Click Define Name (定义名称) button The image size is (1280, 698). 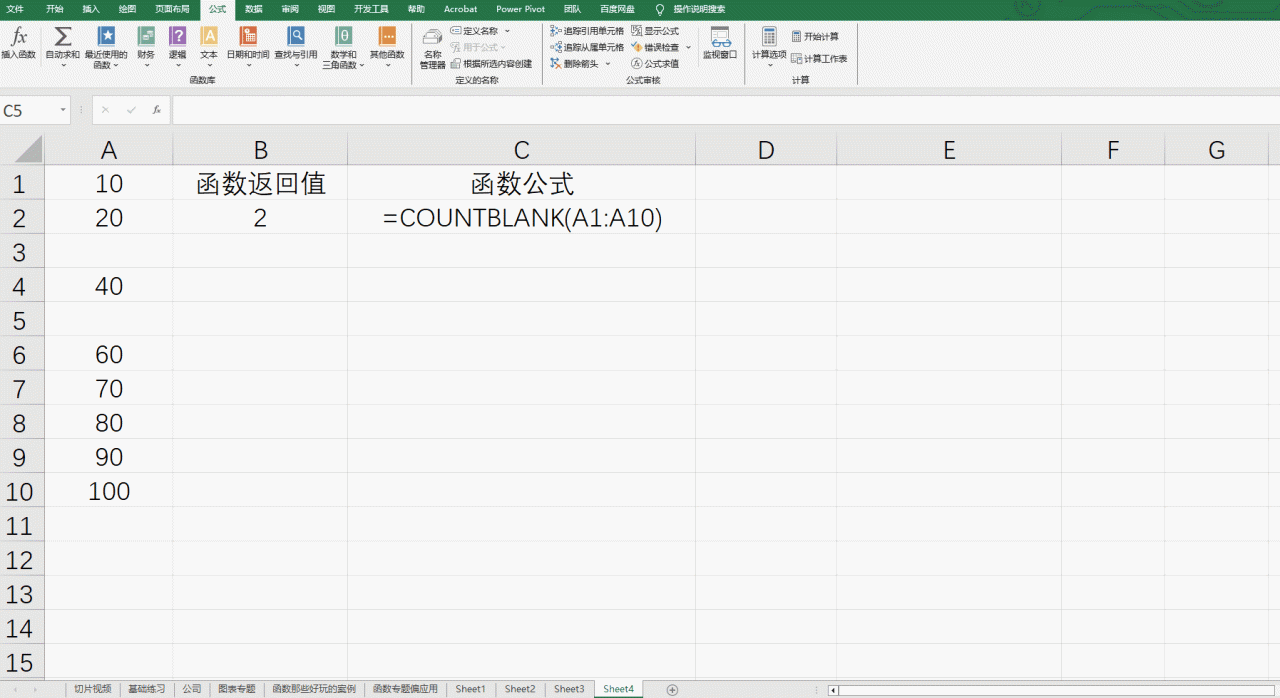point(474,31)
